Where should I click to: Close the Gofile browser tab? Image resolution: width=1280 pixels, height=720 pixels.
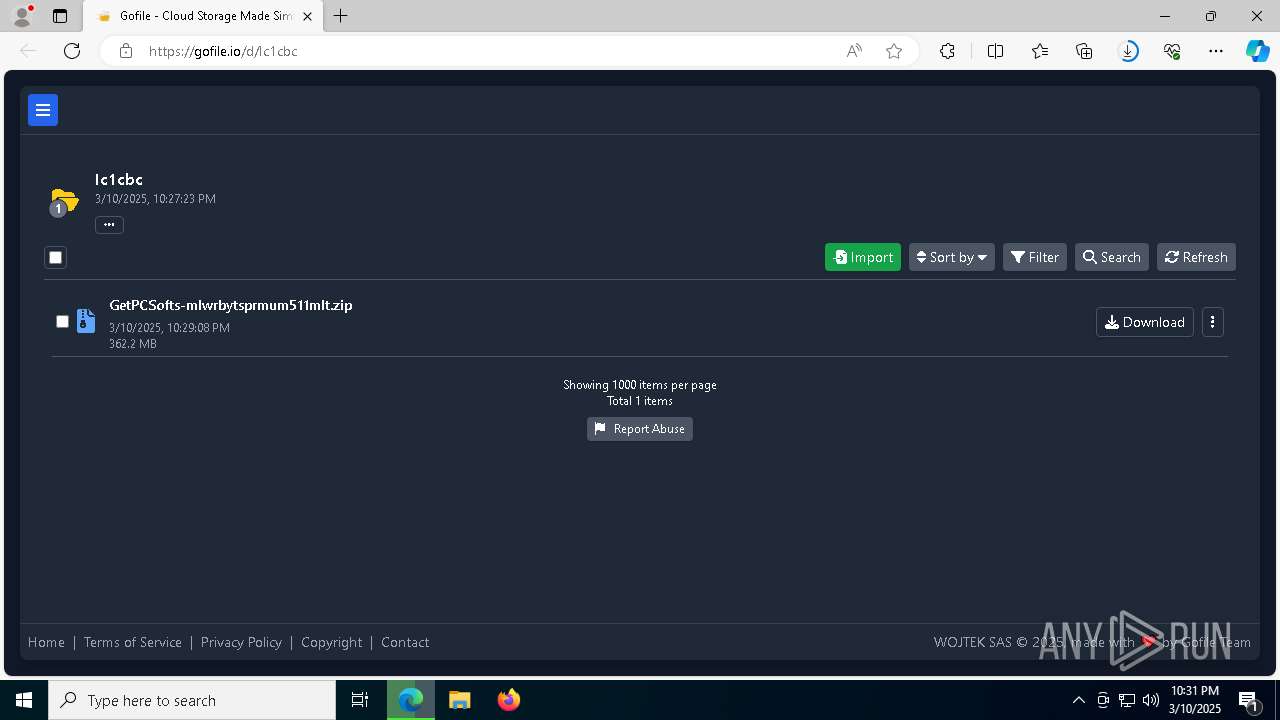coord(308,16)
